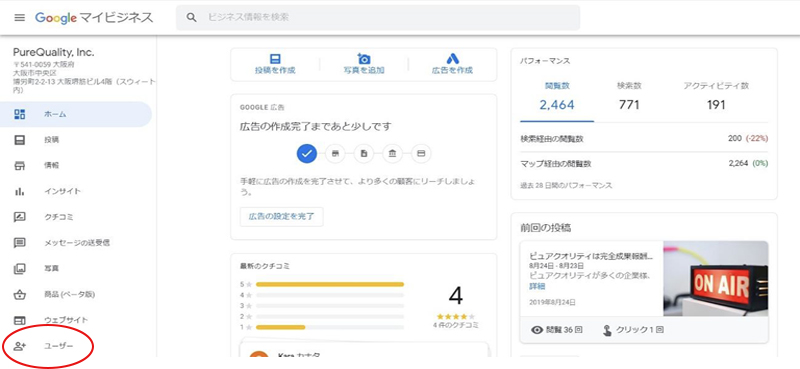The image size is (800, 369).
Task: Click the メッセージの送受信 chat icon
Action: 19,243
